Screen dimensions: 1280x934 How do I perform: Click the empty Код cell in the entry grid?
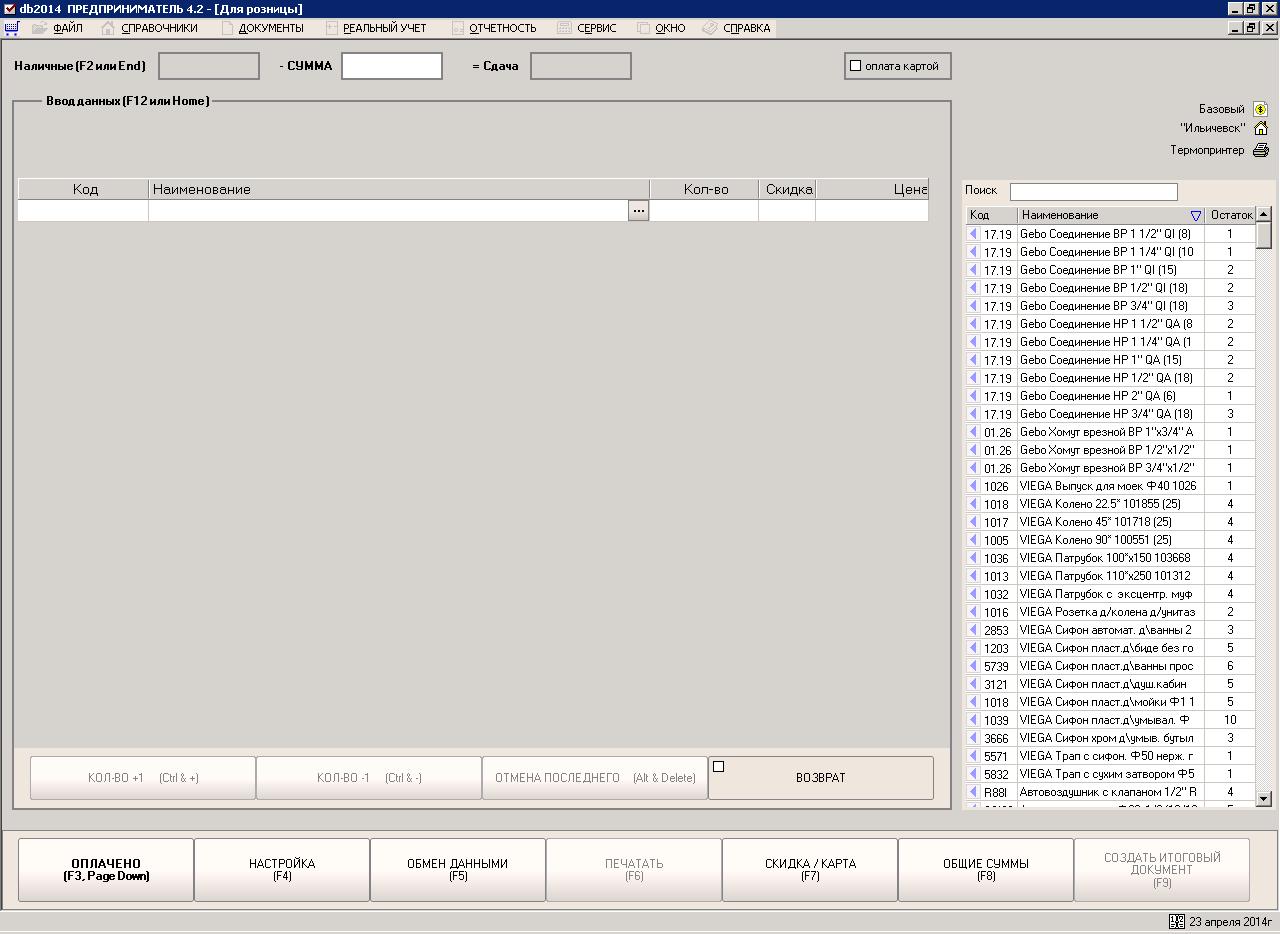[83, 211]
